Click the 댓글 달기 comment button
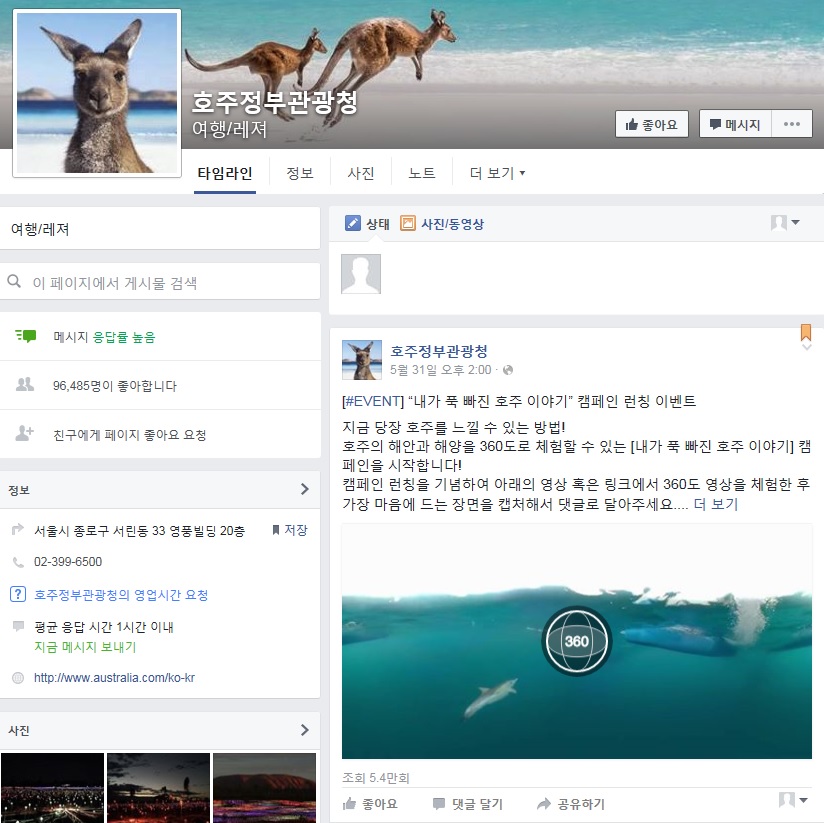This screenshot has height=823, width=824. (x=468, y=804)
